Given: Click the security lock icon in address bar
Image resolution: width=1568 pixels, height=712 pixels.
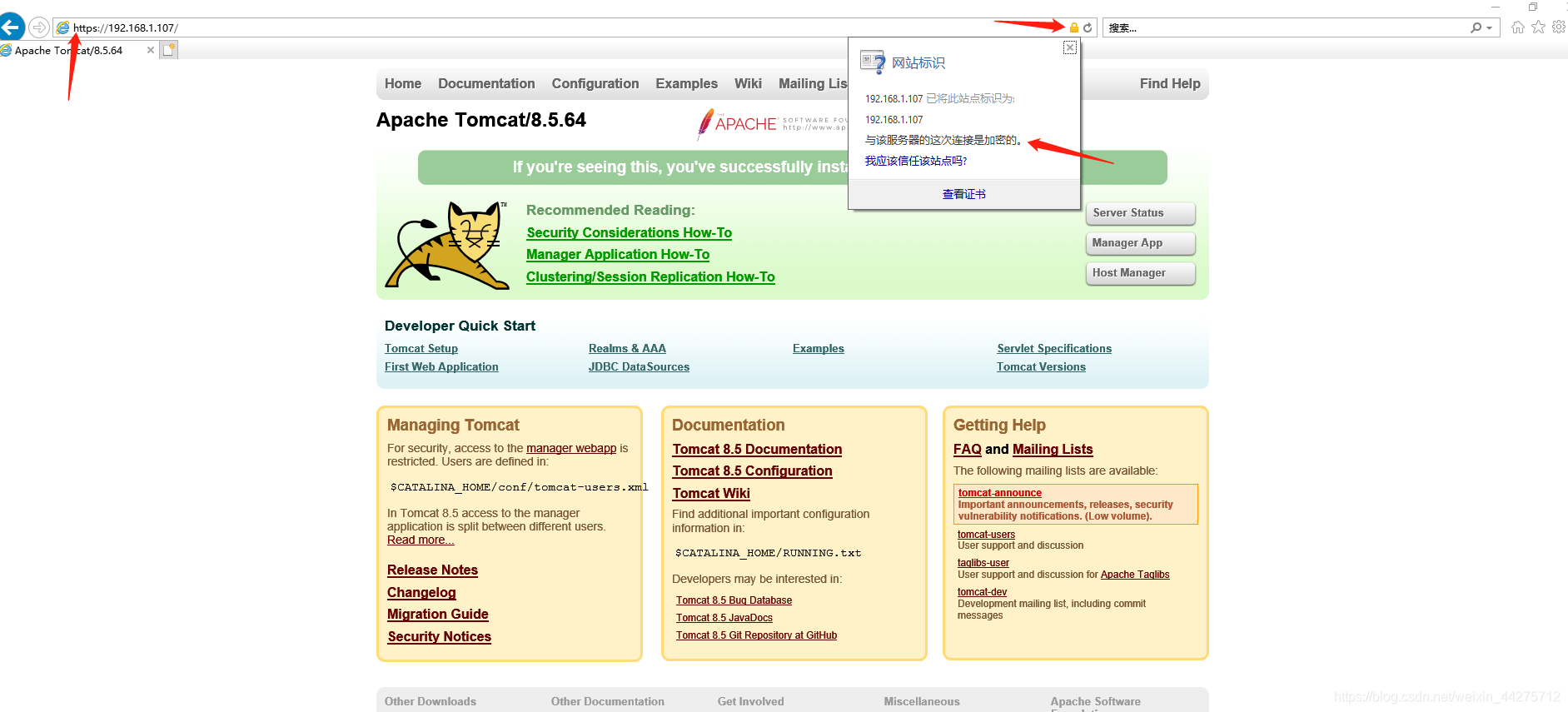Looking at the screenshot, I should click(1074, 27).
